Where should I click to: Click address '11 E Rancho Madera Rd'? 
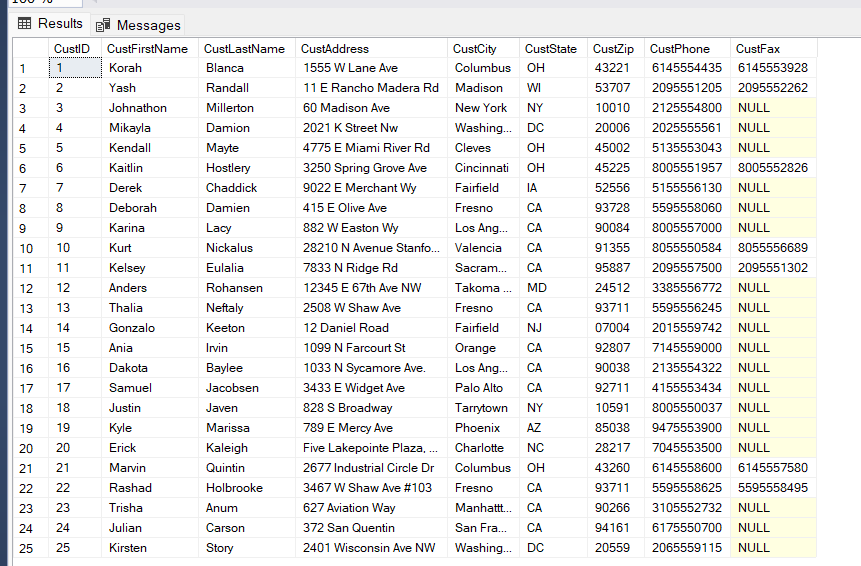coord(371,88)
